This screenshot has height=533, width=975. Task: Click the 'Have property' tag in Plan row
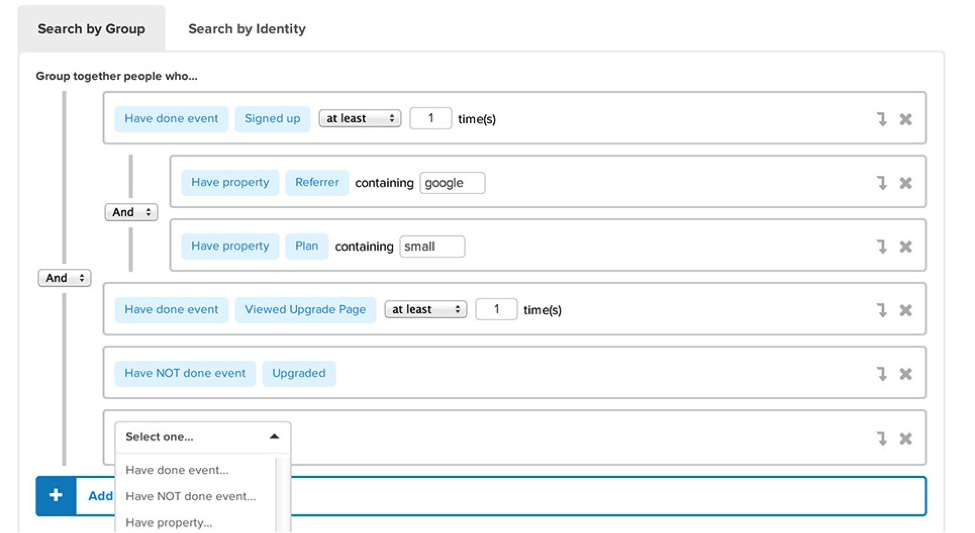230,246
